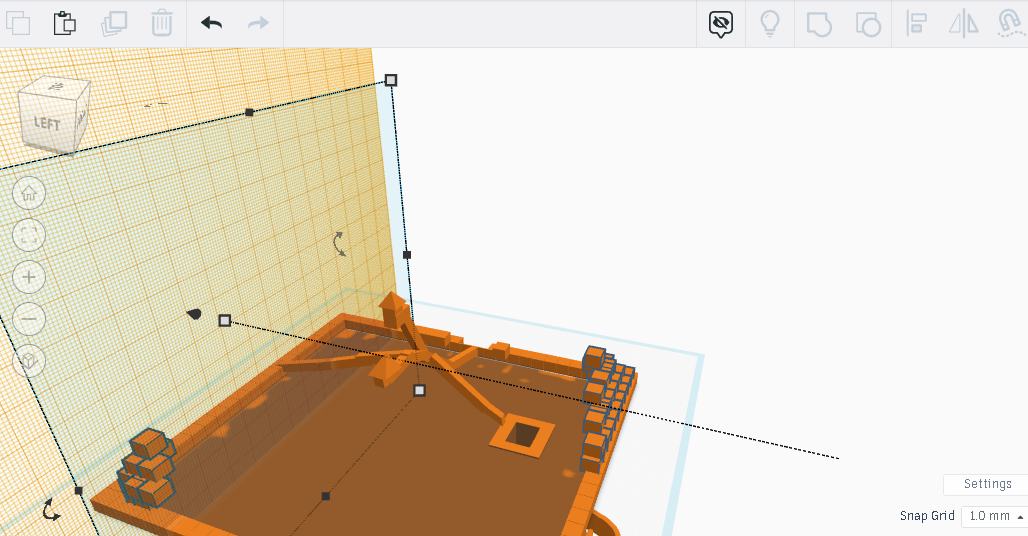
Task: Redo the last undone action
Action: 258,24
